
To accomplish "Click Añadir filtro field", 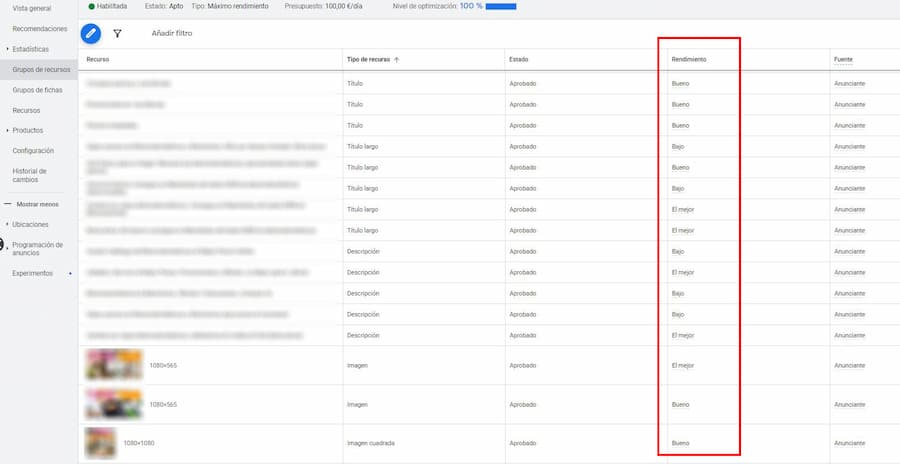I will click(172, 33).
